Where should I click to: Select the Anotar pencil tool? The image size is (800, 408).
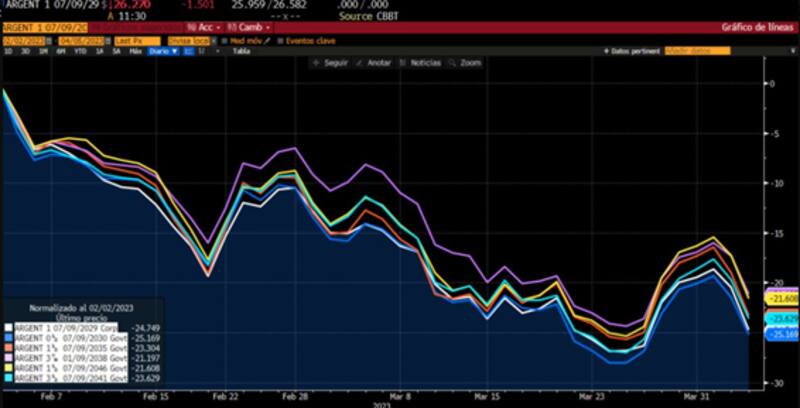(359, 62)
